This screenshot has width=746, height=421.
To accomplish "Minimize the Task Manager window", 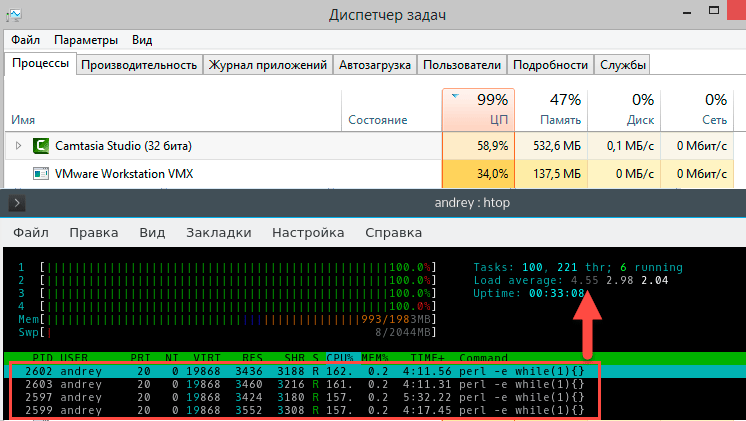I will [687, 12].
